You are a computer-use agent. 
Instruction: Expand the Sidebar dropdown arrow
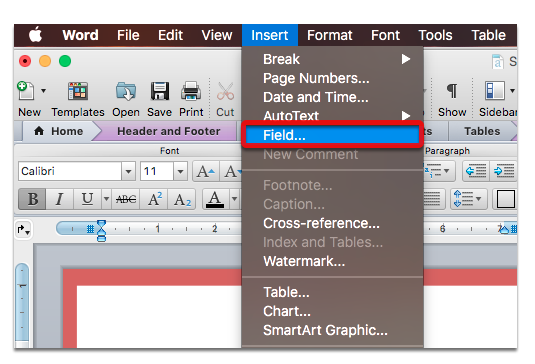click(512, 91)
